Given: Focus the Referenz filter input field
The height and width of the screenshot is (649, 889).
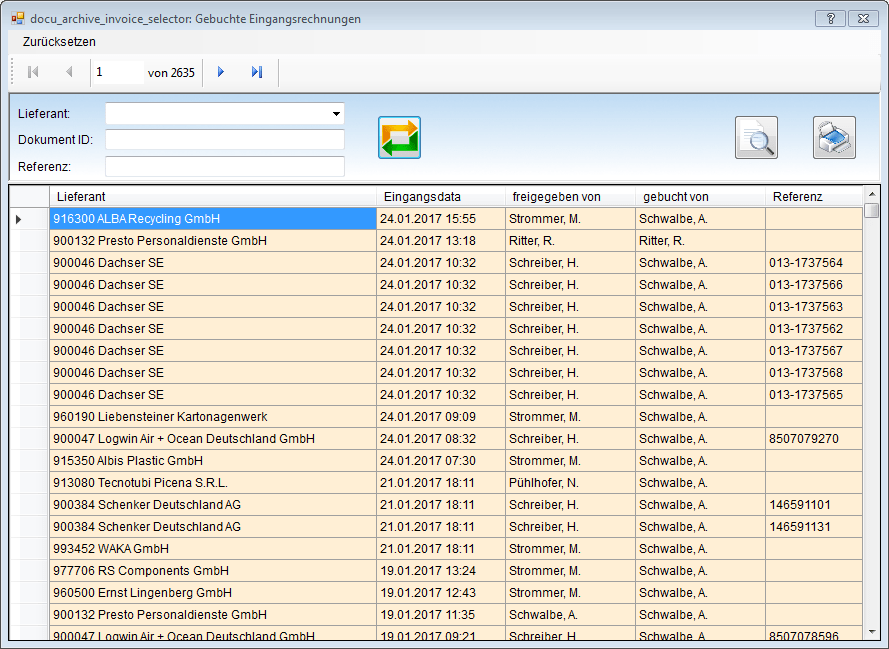Looking at the screenshot, I should [x=225, y=167].
